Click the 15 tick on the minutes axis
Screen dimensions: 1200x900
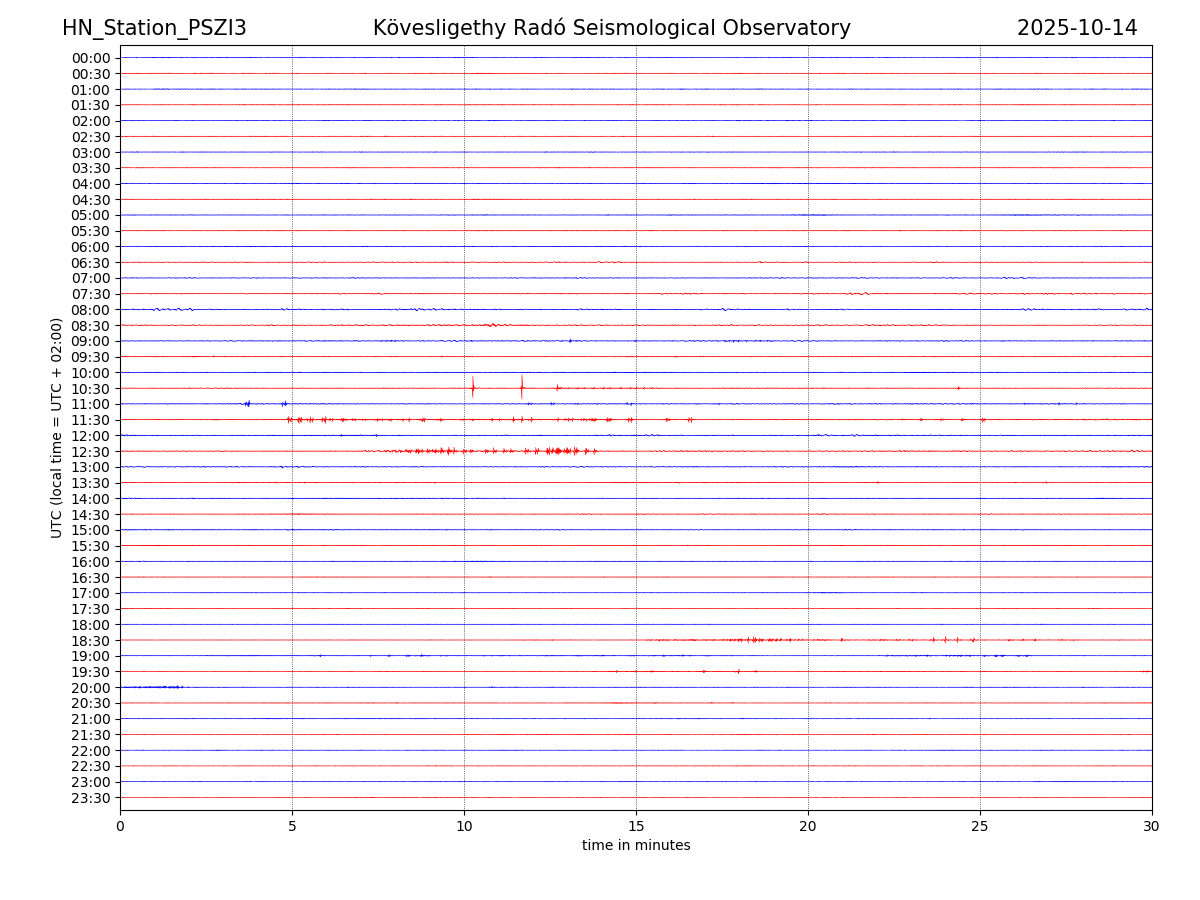tap(636, 826)
